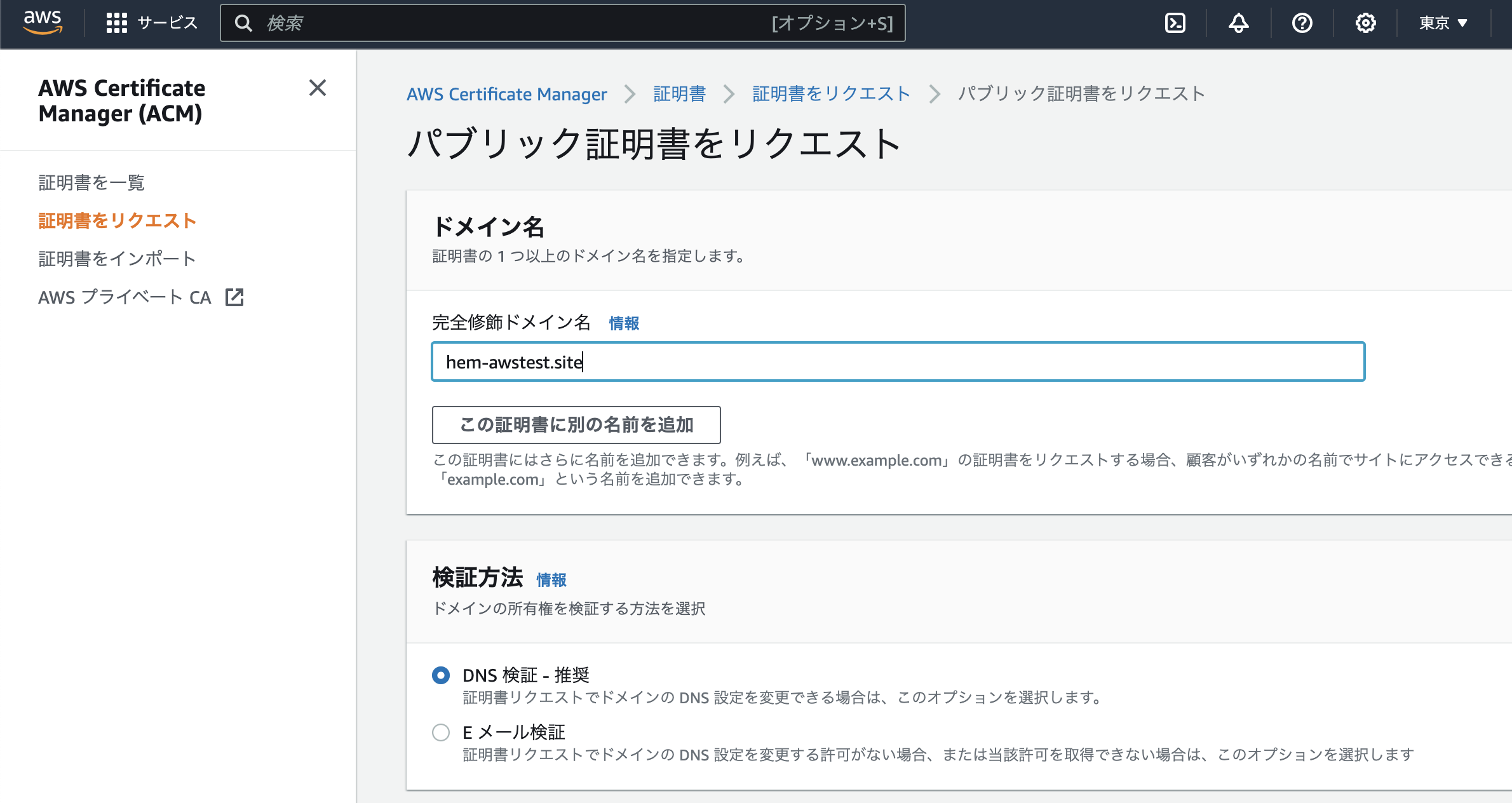Open the help question mark icon

click(x=1302, y=24)
